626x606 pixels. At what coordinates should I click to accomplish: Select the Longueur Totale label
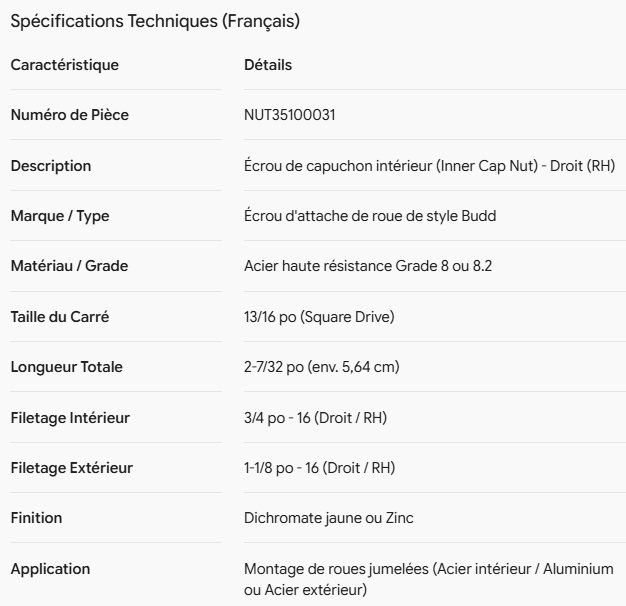pyautogui.click(x=67, y=367)
